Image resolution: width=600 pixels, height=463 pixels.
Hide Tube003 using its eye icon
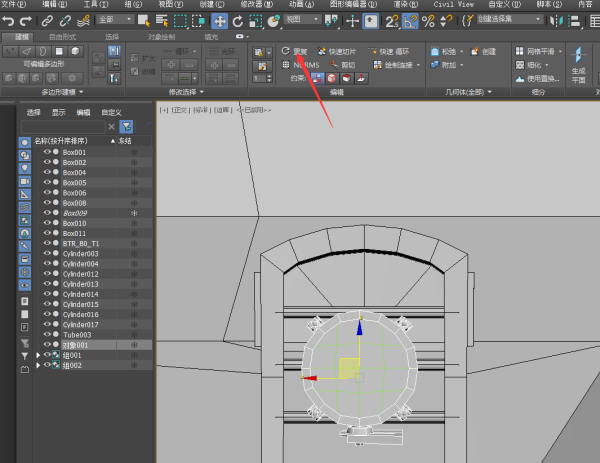click(47, 334)
